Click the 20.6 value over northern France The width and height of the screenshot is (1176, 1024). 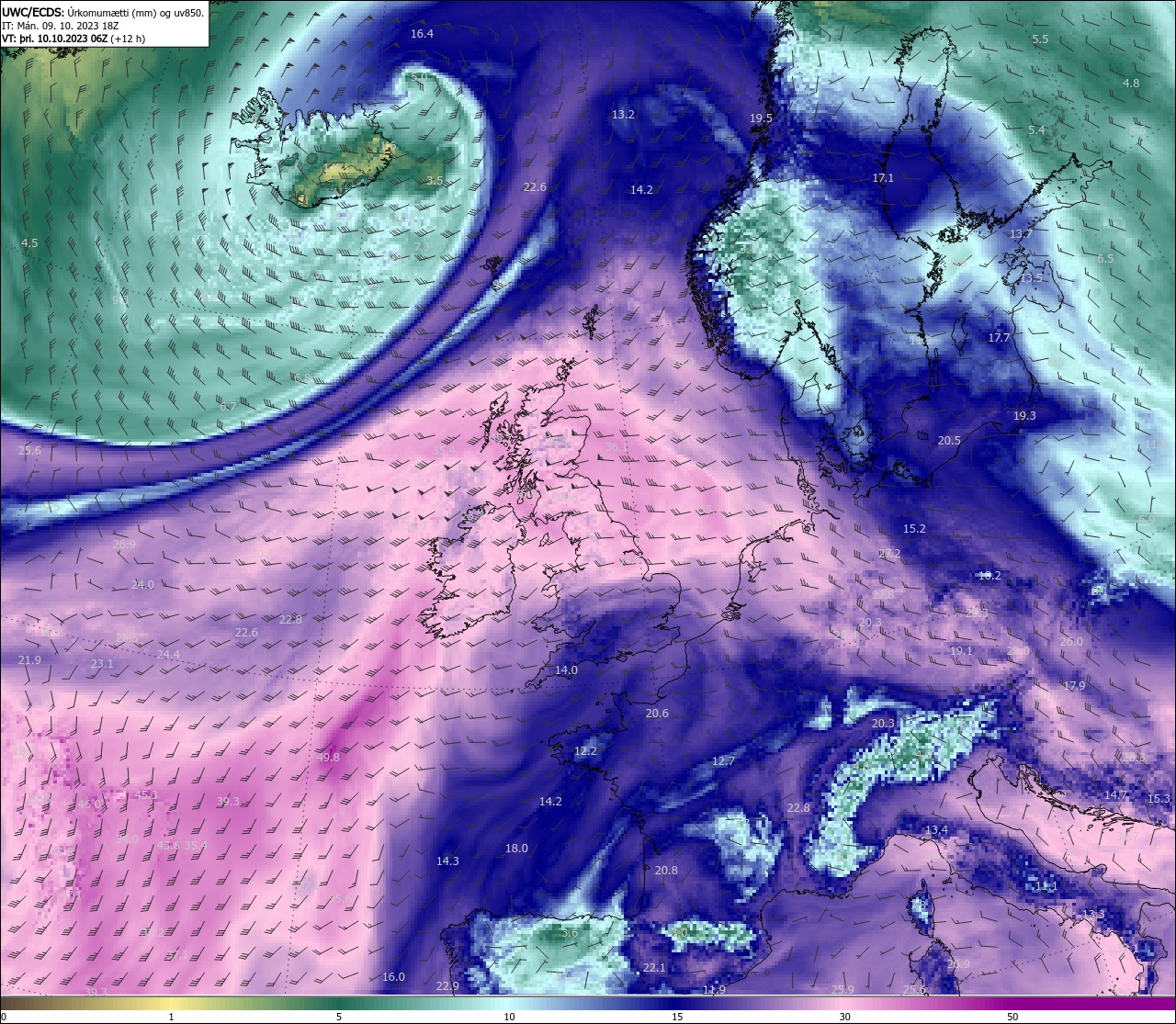point(657,714)
